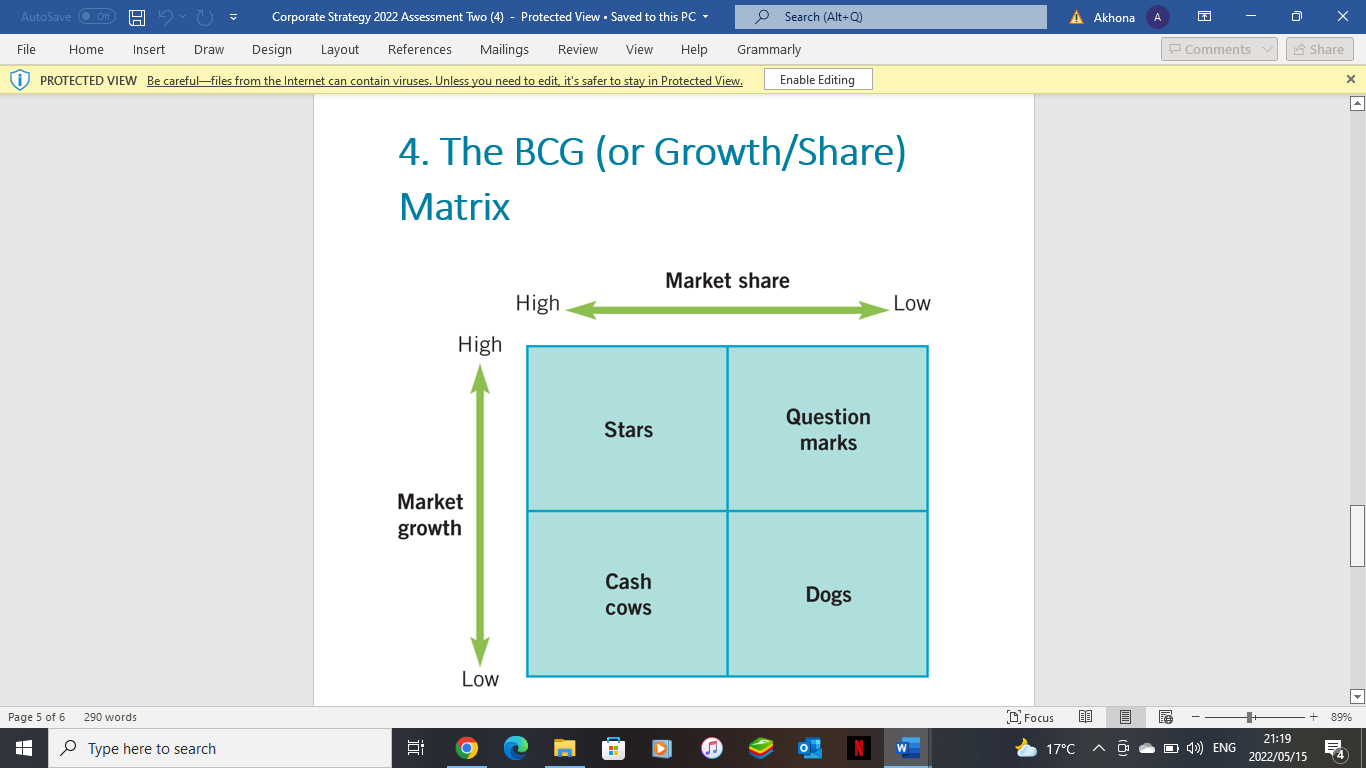
Task: Click the Undo arrow icon
Action: (167, 17)
